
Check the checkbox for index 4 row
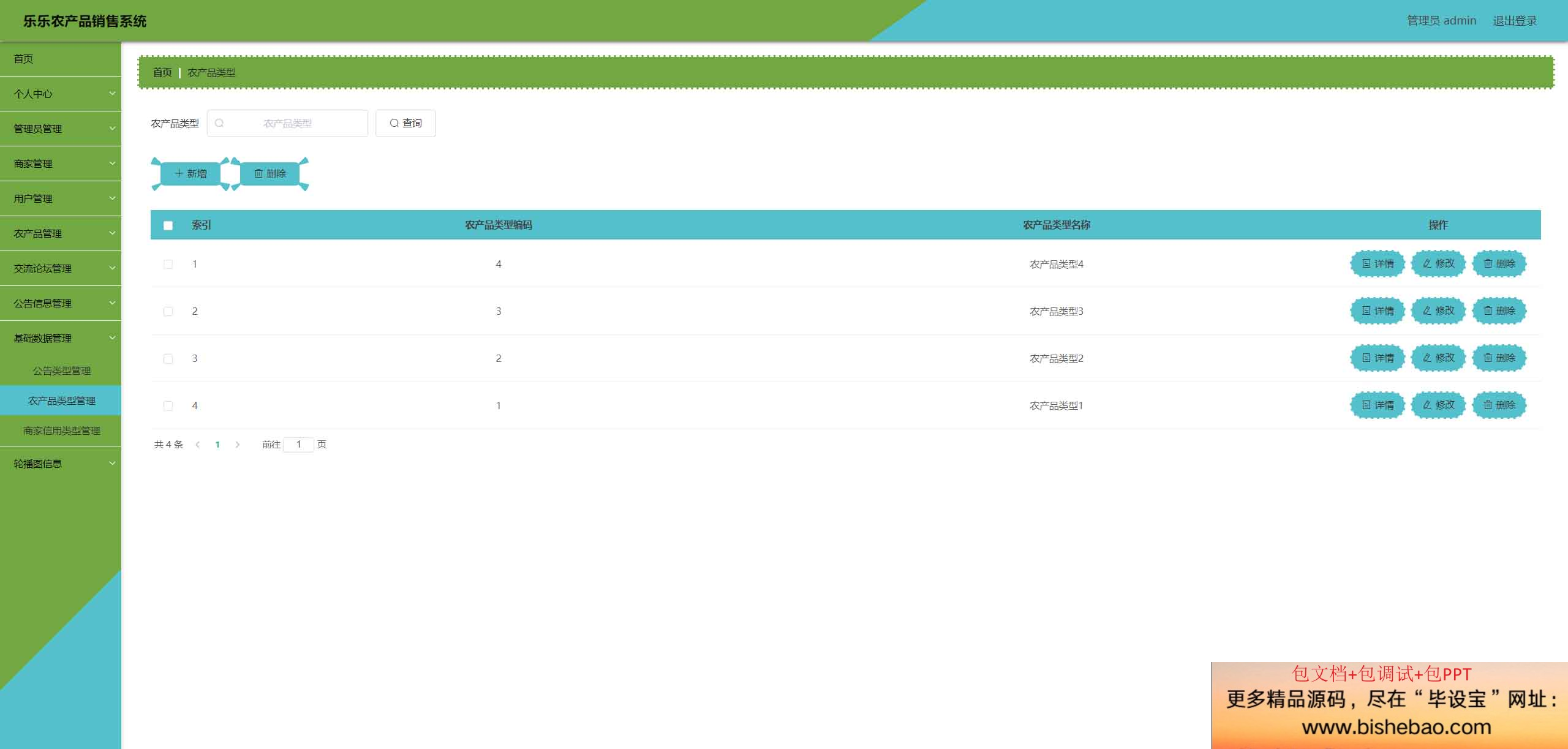pyautogui.click(x=168, y=406)
